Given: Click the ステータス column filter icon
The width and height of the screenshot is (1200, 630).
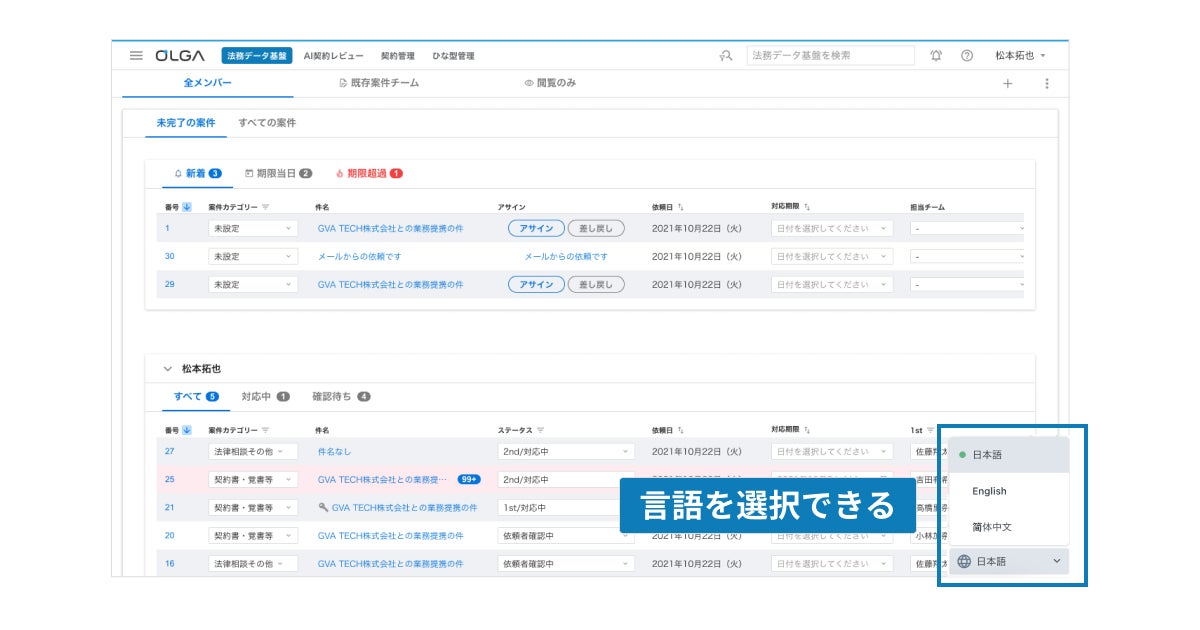Looking at the screenshot, I should coord(540,430).
